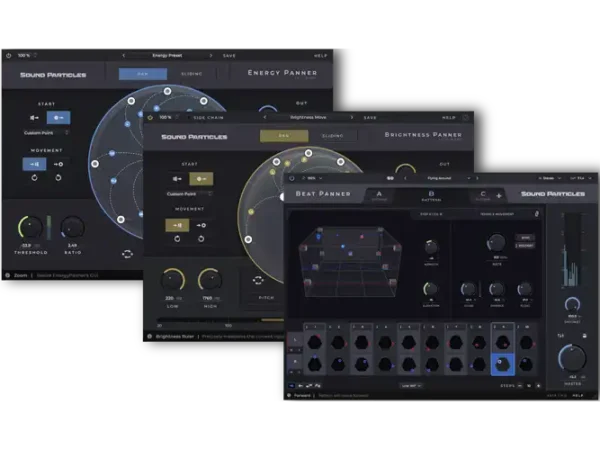The width and height of the screenshot is (600, 450).
Task: Open Custom Point dropdown in Brightness Panner
Action: pos(189,194)
